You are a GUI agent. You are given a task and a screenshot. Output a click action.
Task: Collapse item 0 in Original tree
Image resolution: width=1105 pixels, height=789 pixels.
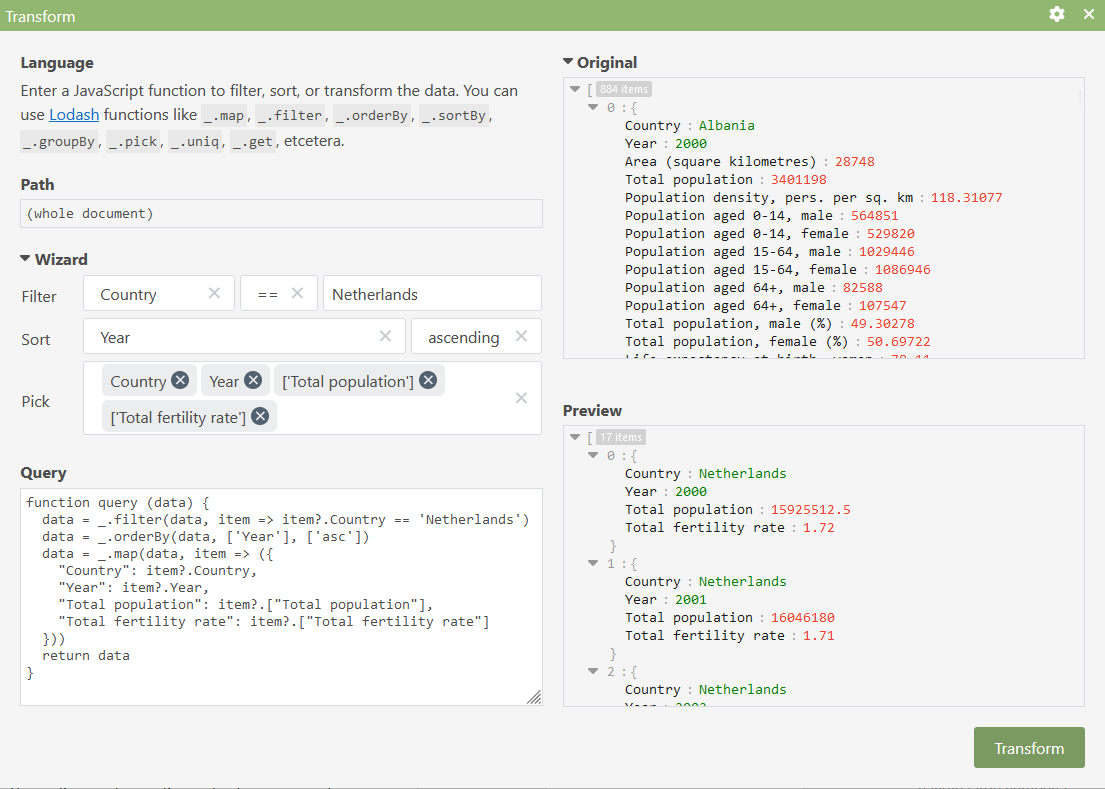click(x=593, y=107)
